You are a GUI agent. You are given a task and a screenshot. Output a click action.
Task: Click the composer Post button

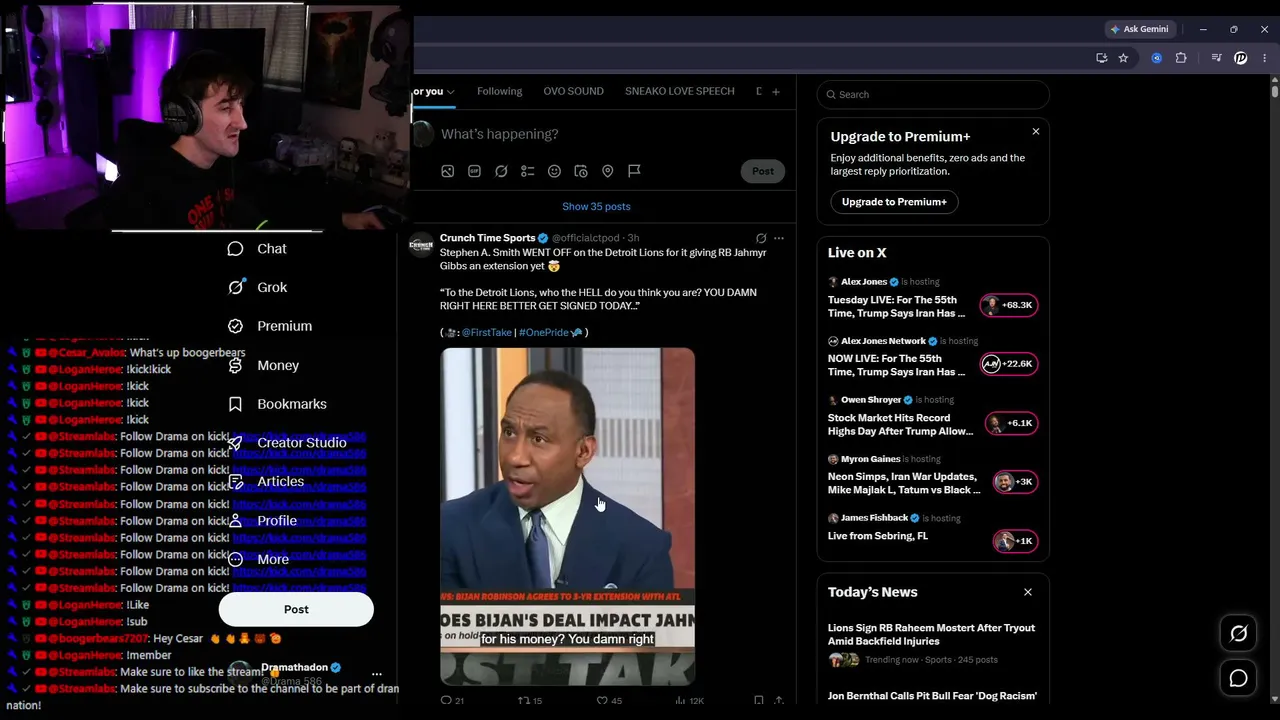[x=763, y=171]
